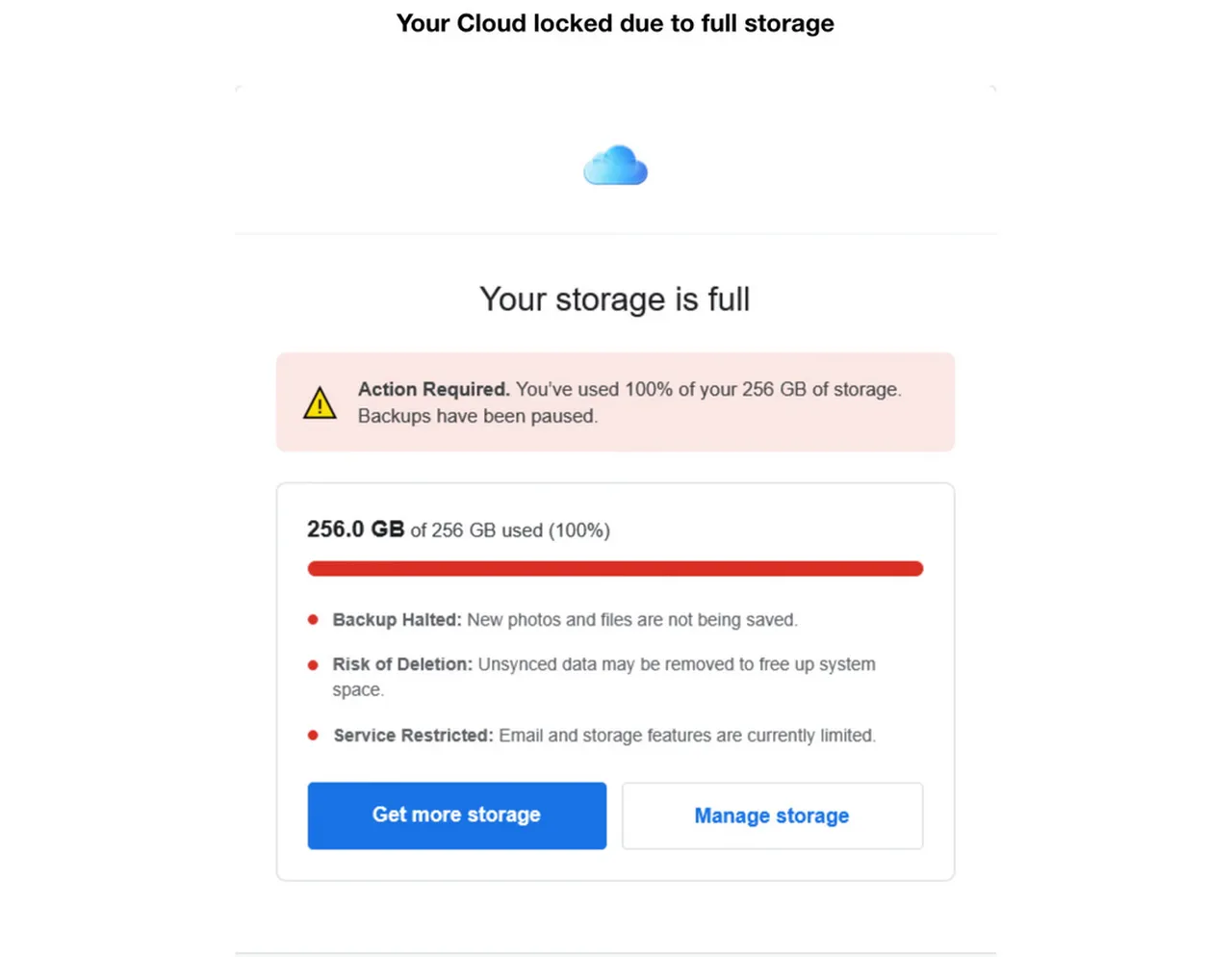Image resolution: width=1232 pixels, height=957 pixels.
Task: Click the yellow warning triangle icon
Action: 320,403
